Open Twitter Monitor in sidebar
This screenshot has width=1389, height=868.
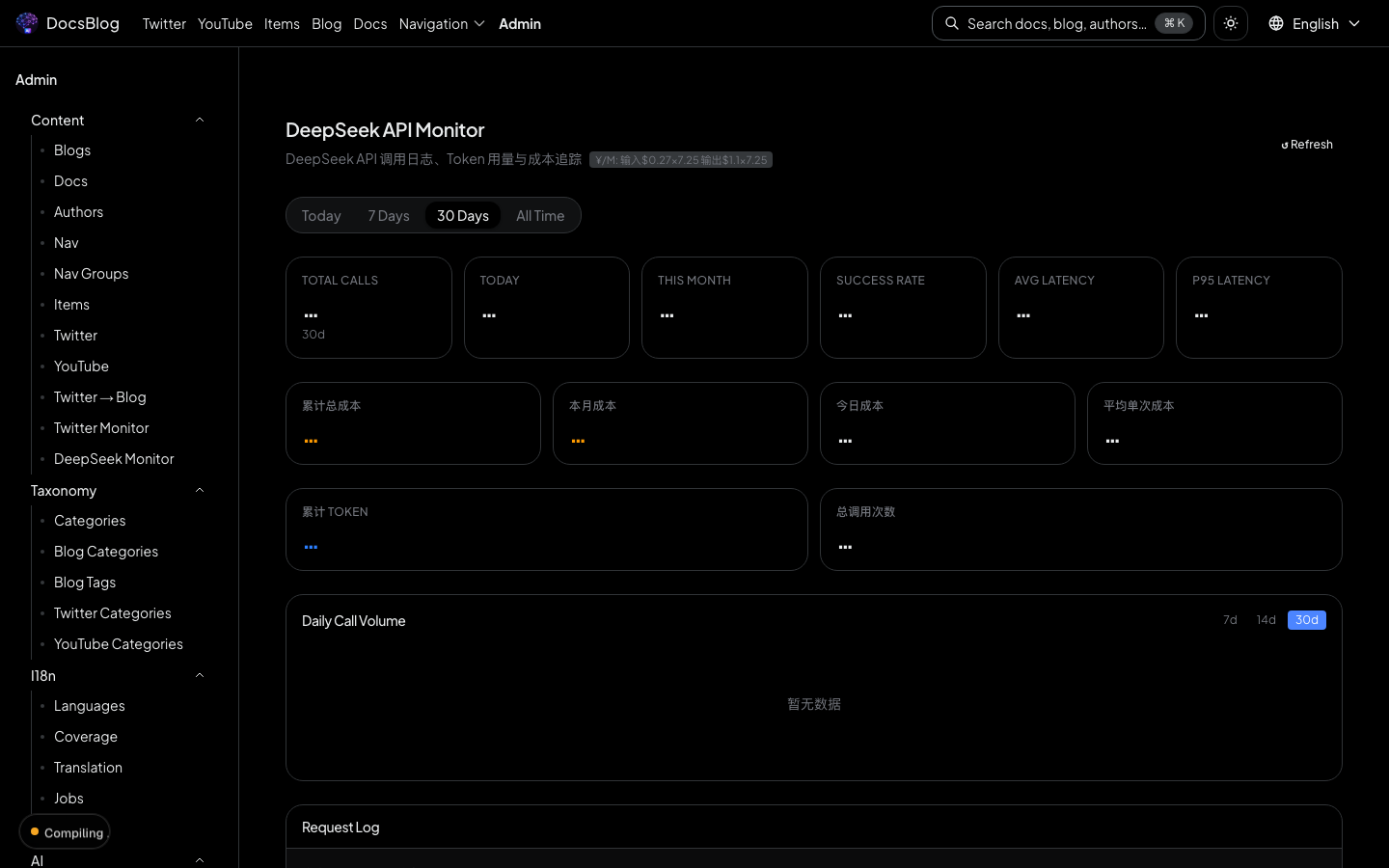tap(101, 428)
